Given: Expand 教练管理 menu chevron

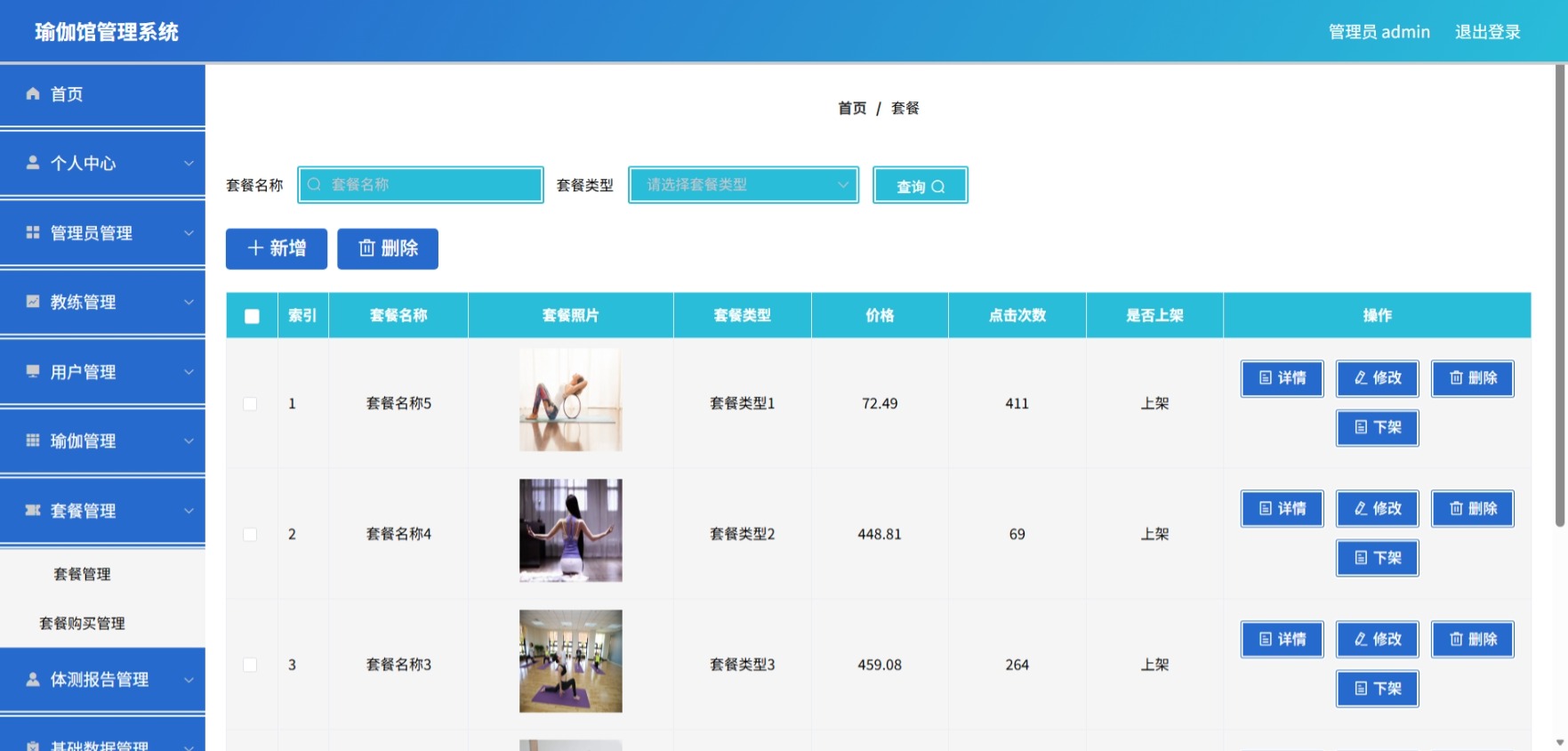Looking at the screenshot, I should 189,302.
